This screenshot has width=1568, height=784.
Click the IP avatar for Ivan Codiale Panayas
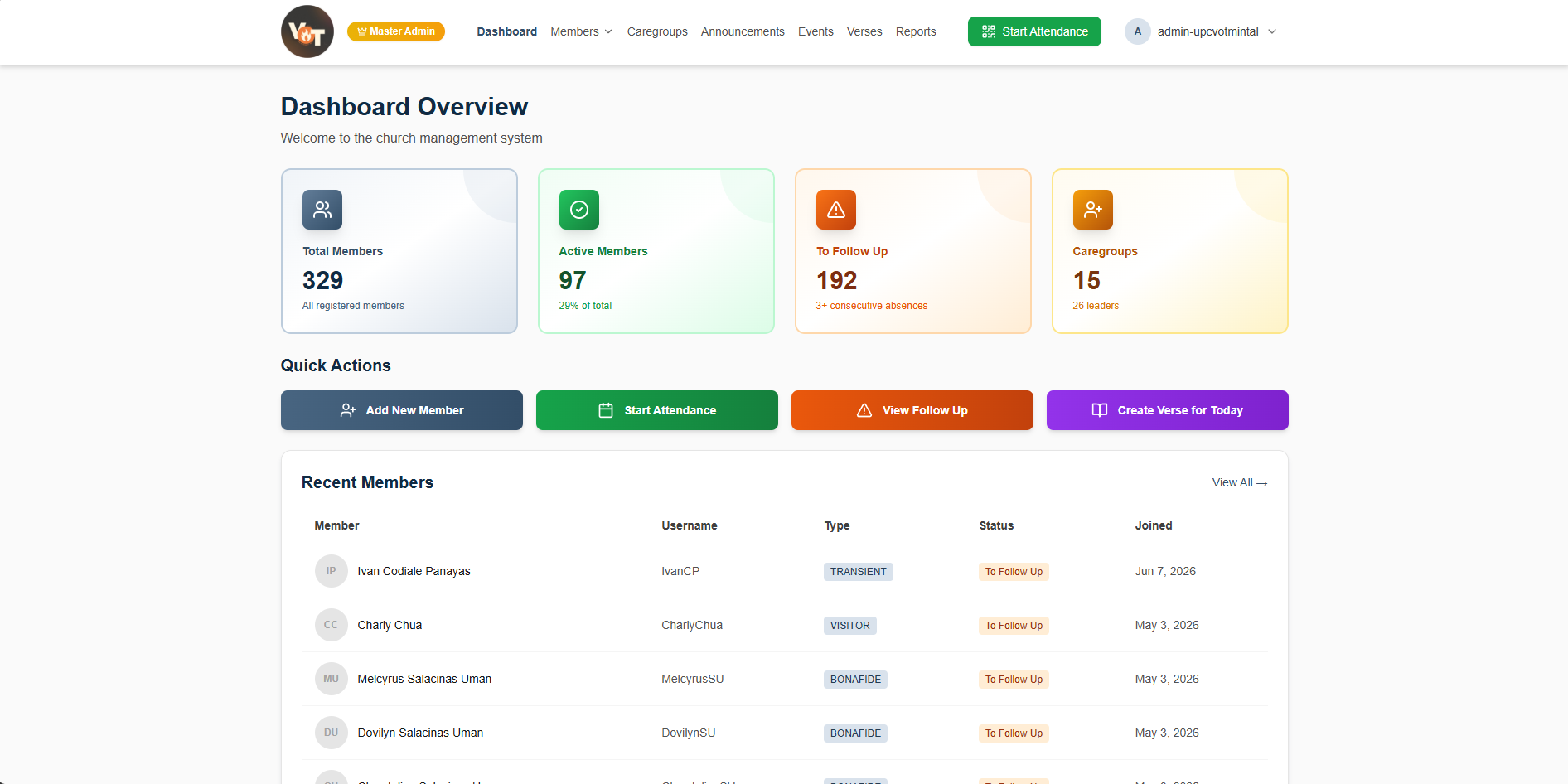(x=332, y=571)
